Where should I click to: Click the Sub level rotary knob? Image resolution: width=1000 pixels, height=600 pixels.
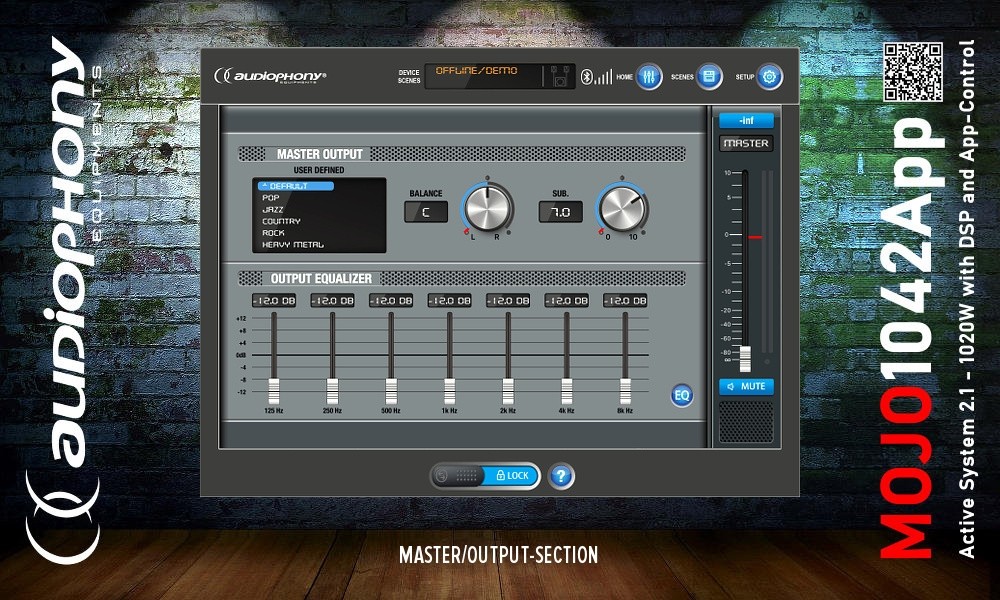coord(622,209)
